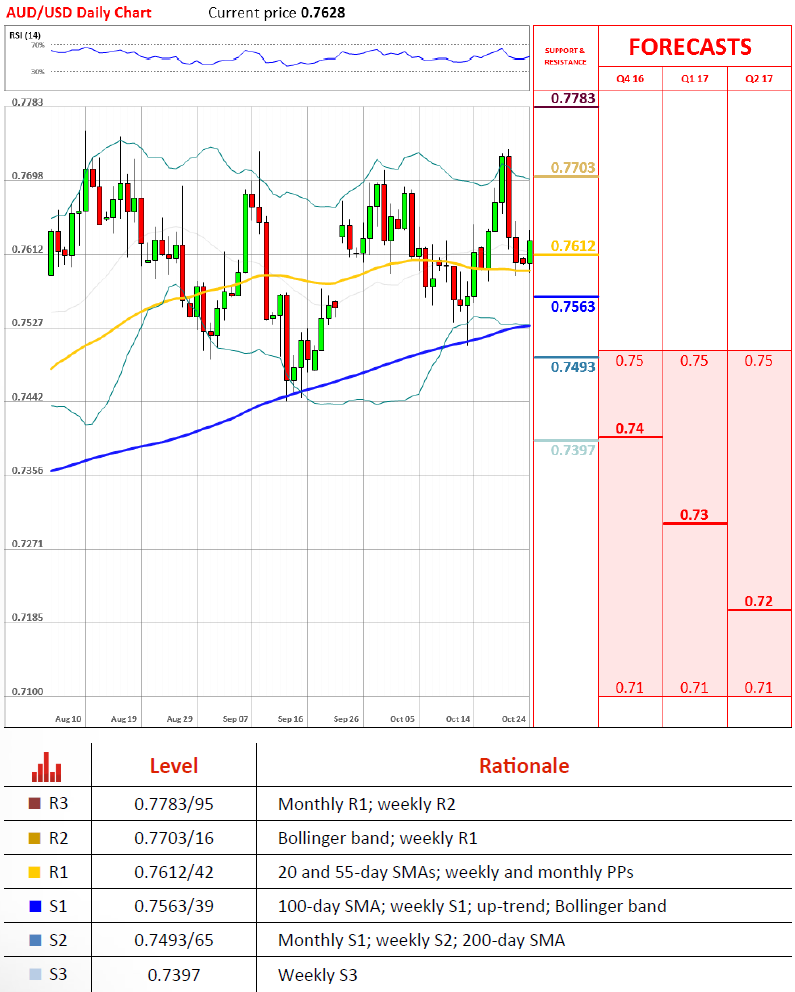Click the 0.7397 level cell in table

point(174,975)
